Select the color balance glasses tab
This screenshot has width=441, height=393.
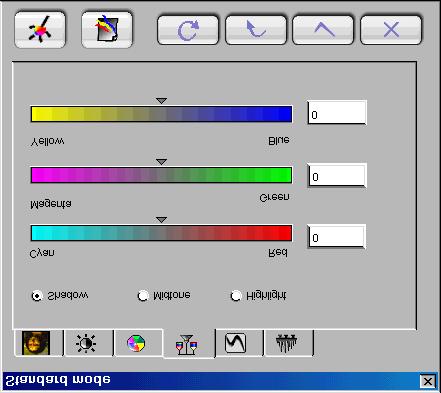[189, 344]
